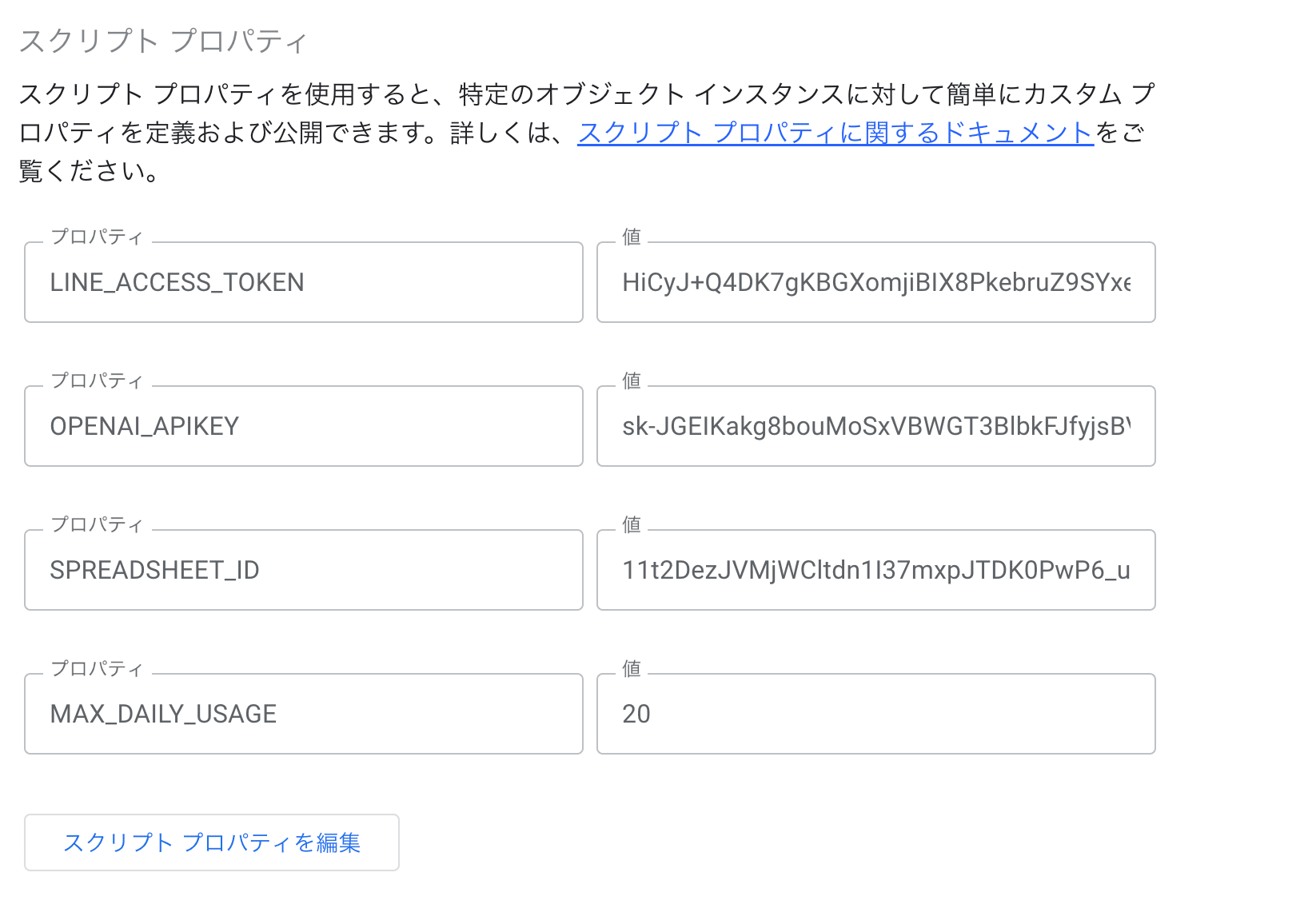Click the LINE_ACCESS_TOKEN property name field
The height and width of the screenshot is (916, 1316).
click(x=304, y=282)
